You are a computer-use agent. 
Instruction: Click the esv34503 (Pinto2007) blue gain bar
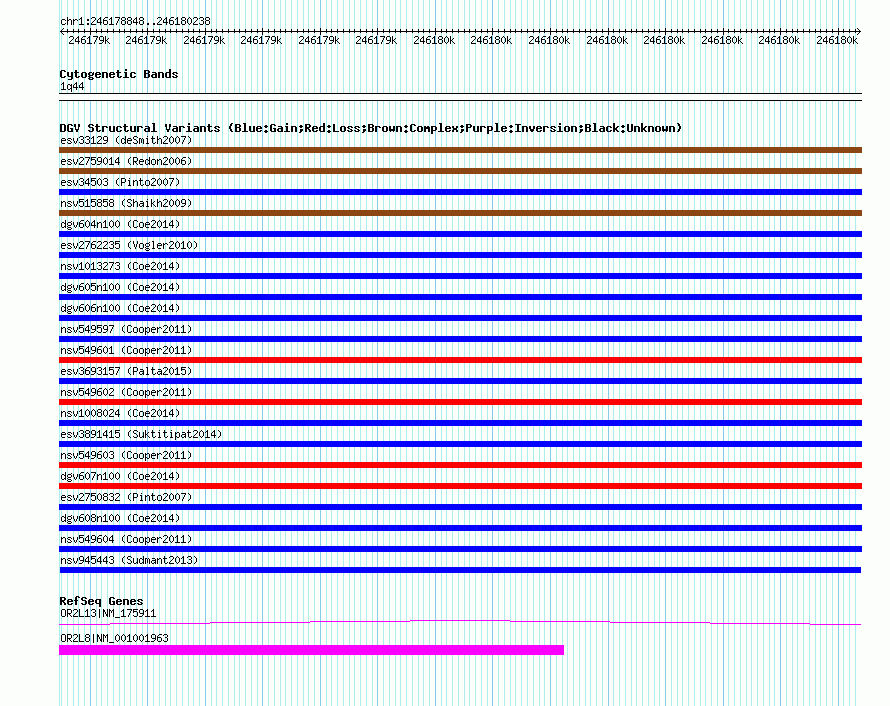460,192
